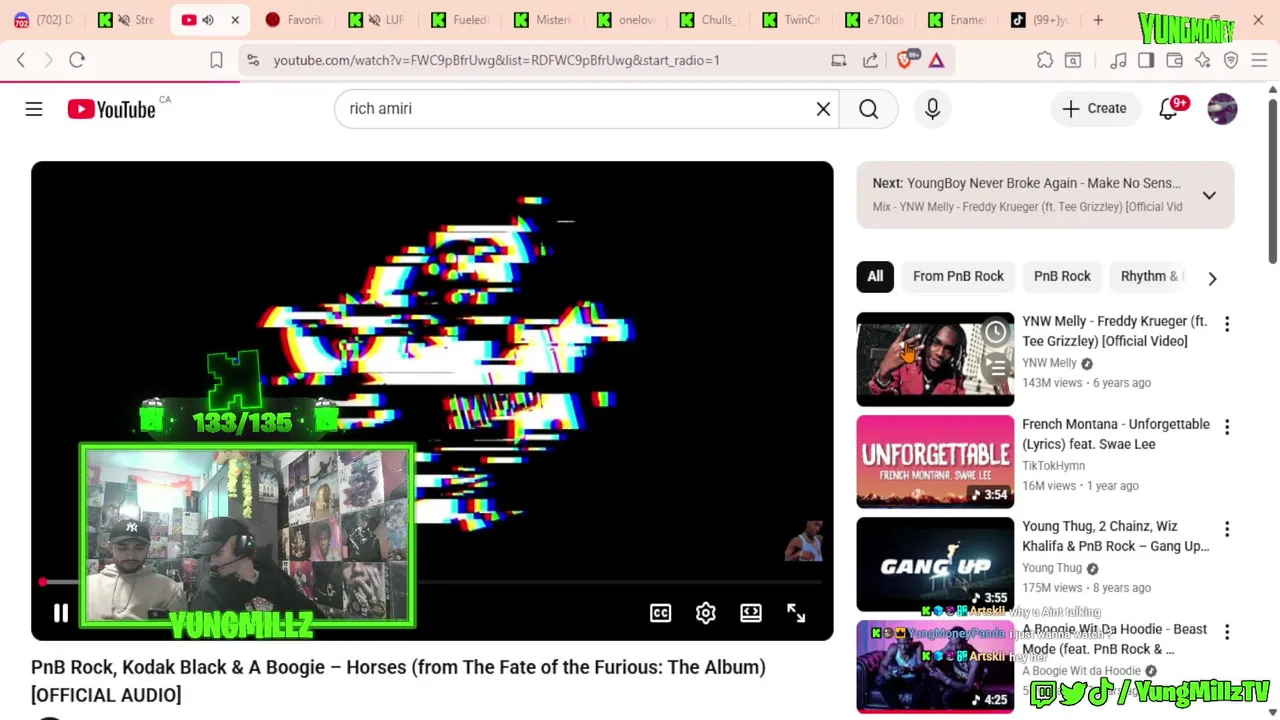Open the YNW Melly Freddy Krueger thumbnail

pyautogui.click(x=935, y=359)
